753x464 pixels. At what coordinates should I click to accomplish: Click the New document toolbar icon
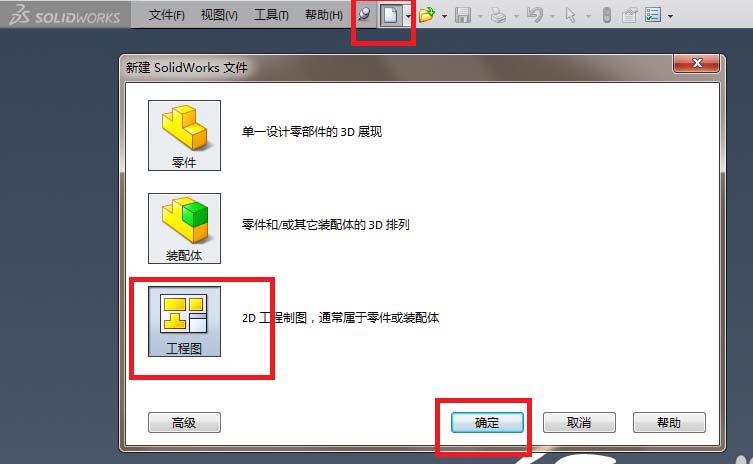[x=390, y=15]
